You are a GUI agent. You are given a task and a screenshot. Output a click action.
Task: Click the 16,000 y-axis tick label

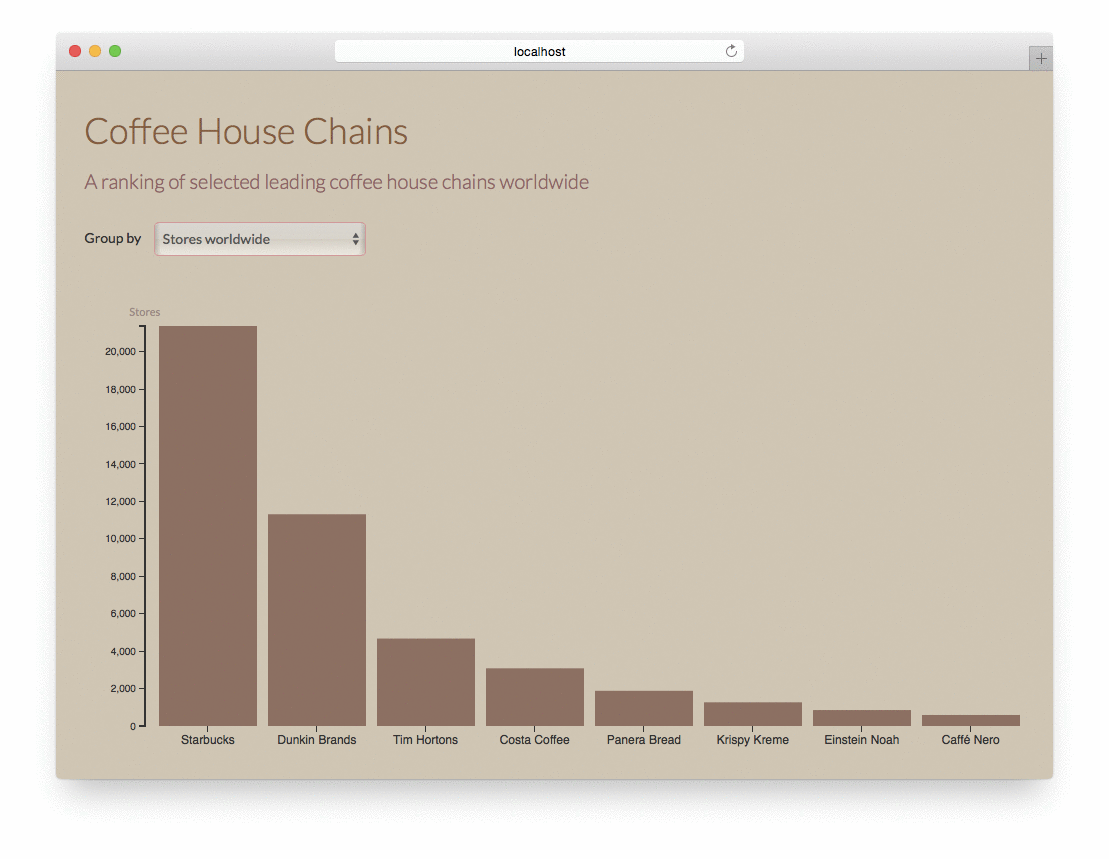coord(120,426)
